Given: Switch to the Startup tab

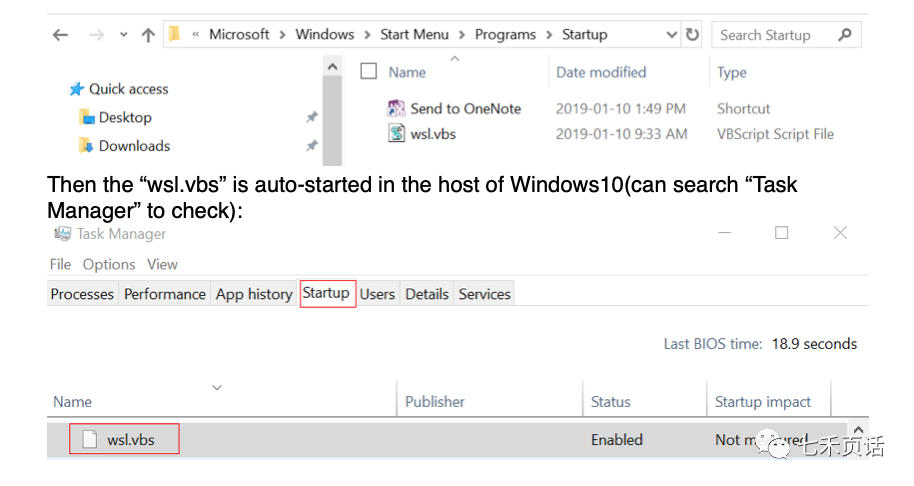Looking at the screenshot, I should point(328,293).
